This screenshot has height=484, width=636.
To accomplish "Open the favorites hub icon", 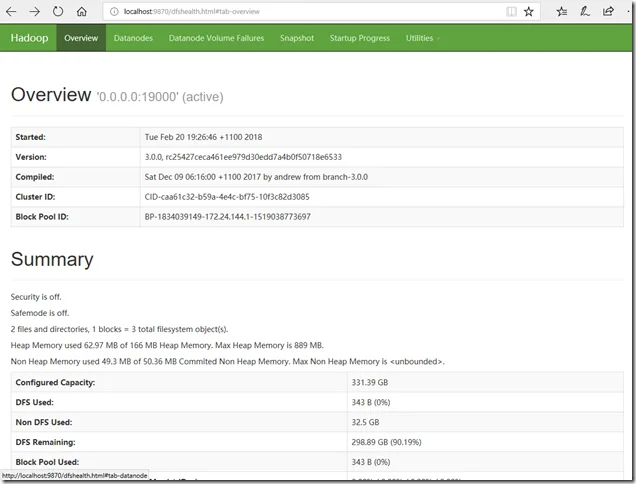I will point(561,11).
